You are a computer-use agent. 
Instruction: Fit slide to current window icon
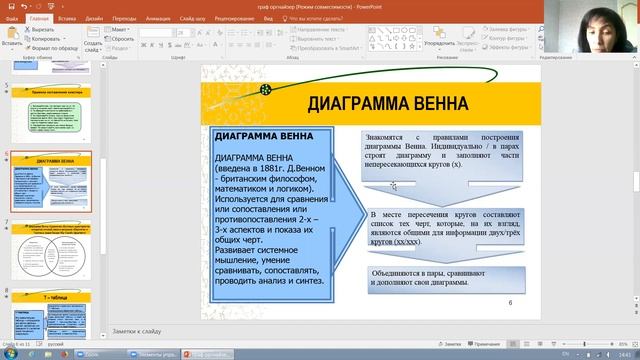635,344
